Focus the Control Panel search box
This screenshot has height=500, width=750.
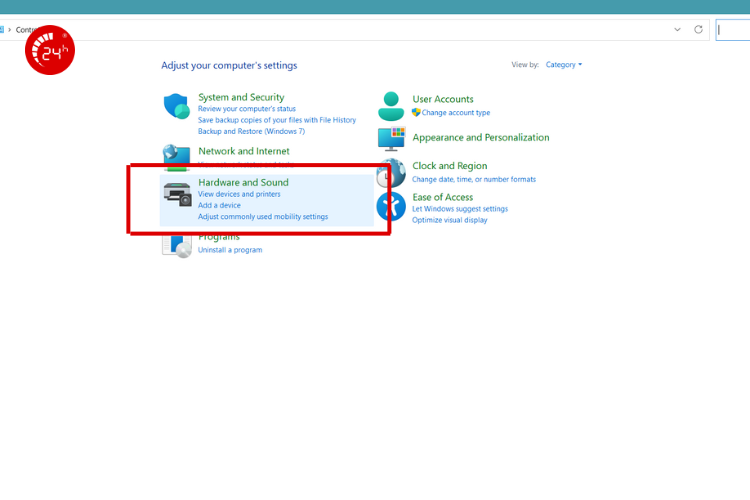[x=732, y=30]
